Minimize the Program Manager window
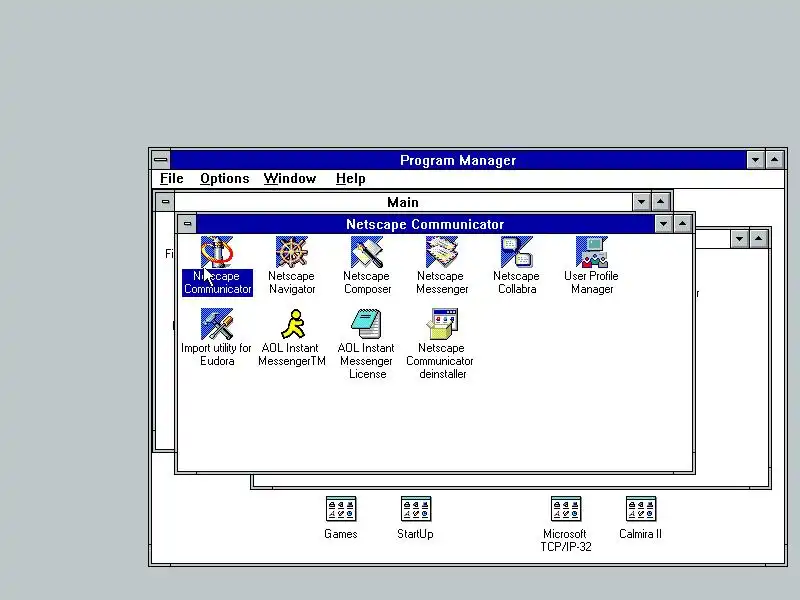 756,160
